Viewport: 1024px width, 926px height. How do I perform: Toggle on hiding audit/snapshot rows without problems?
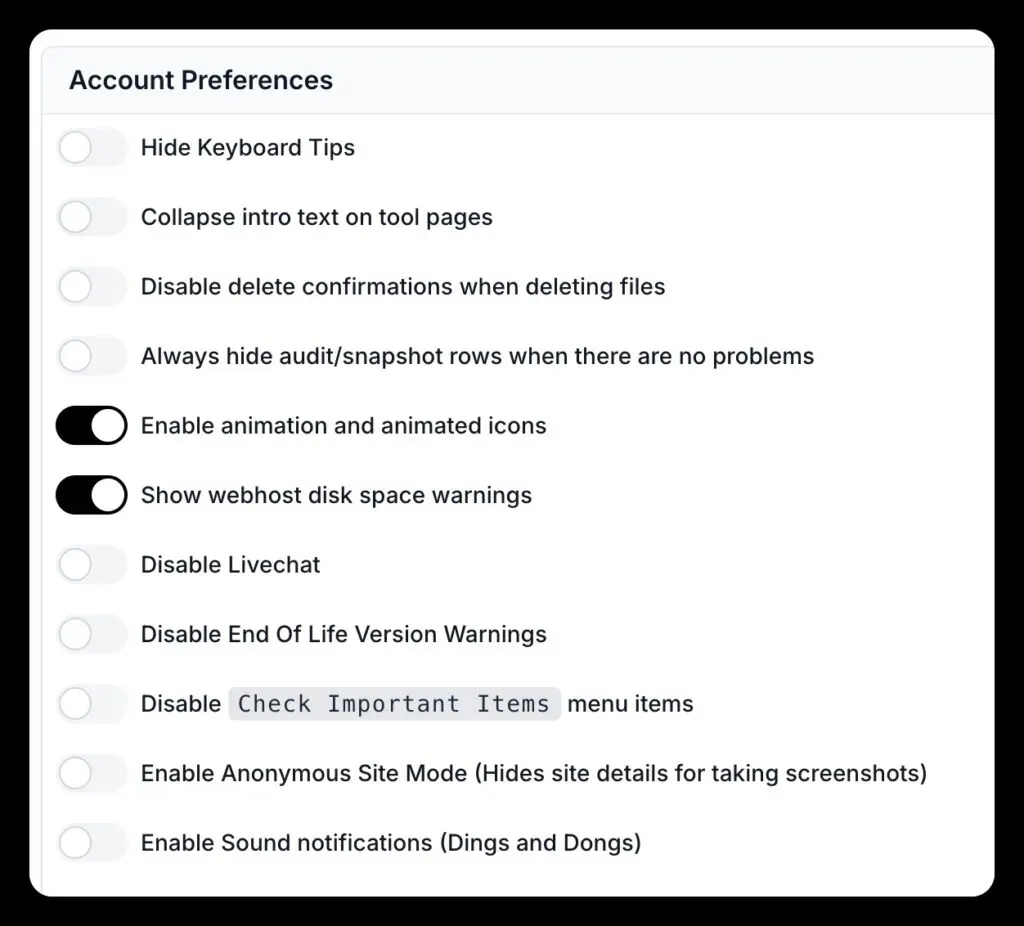pos(91,356)
